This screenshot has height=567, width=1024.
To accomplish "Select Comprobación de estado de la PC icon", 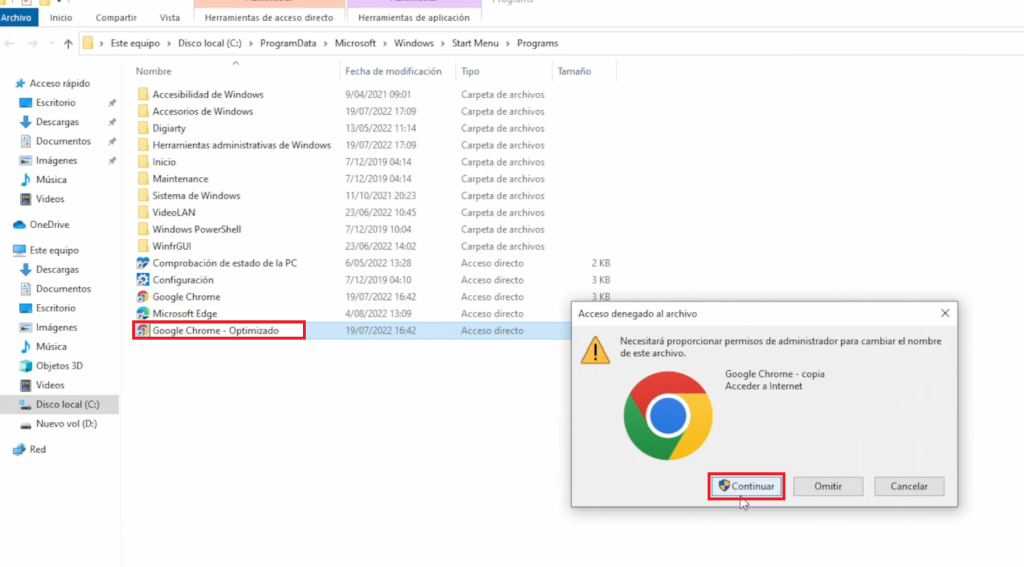I will (142, 263).
